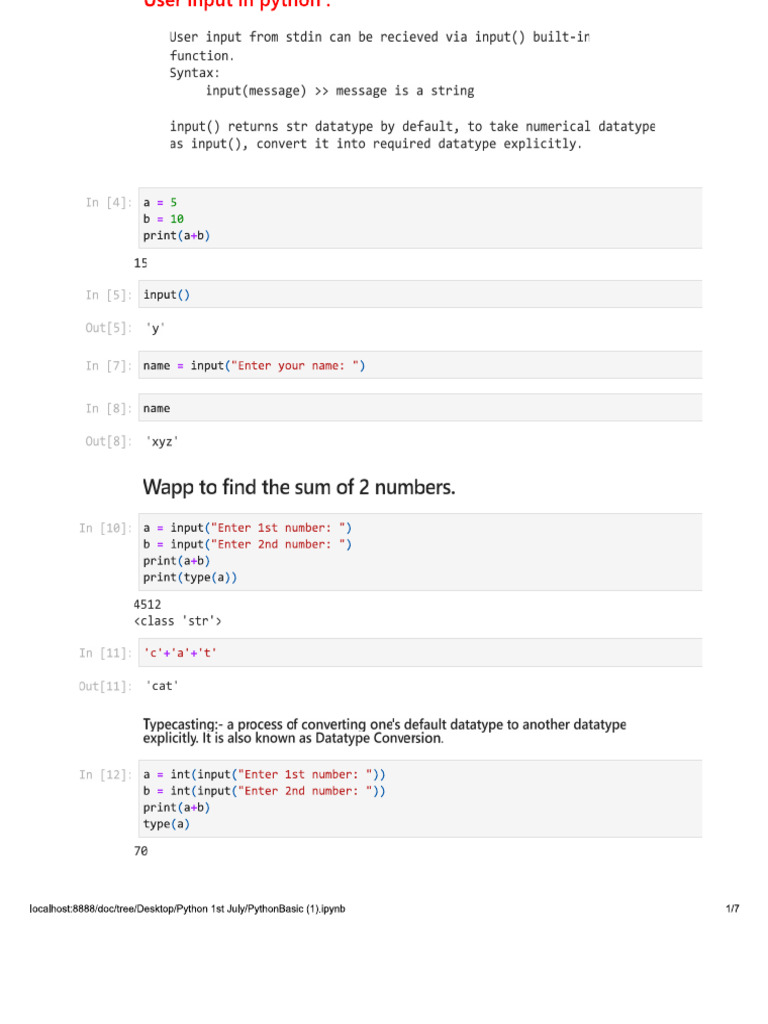
Task: Click the <class 'str'> output line
Action: tap(178, 621)
